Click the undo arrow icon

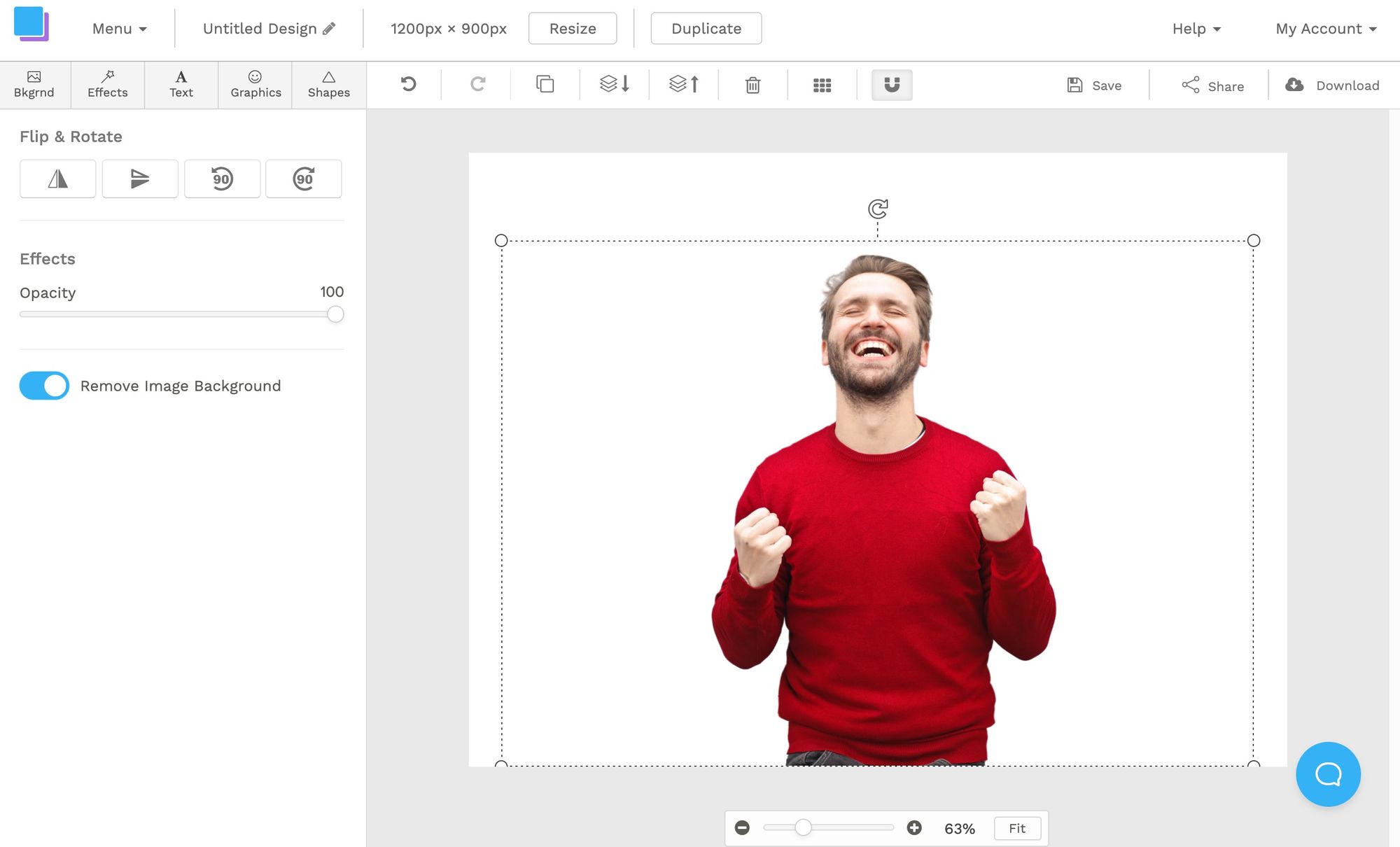point(408,85)
